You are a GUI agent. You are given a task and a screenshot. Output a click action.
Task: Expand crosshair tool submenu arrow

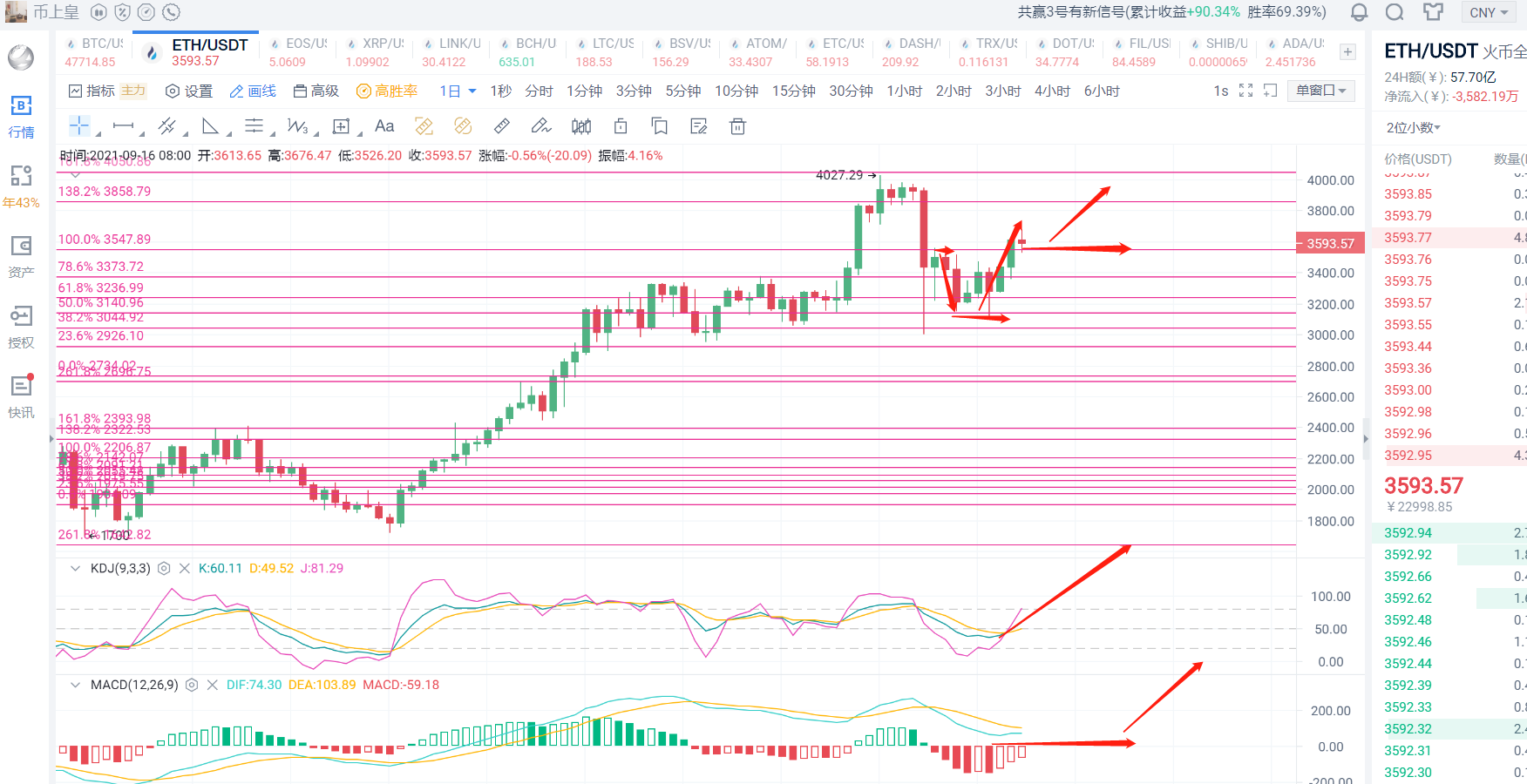pyautogui.click(x=98, y=133)
